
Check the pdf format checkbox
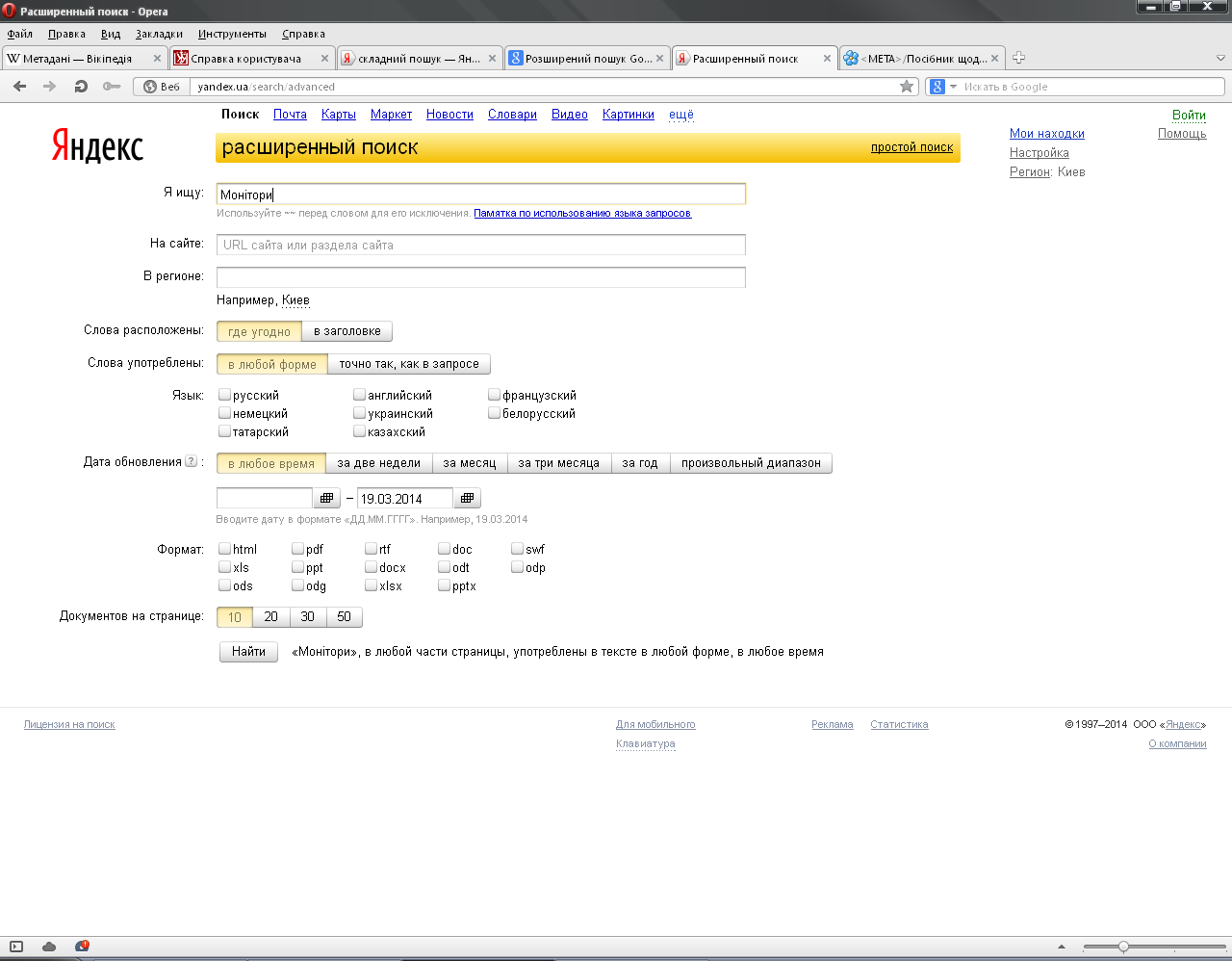tap(297, 548)
